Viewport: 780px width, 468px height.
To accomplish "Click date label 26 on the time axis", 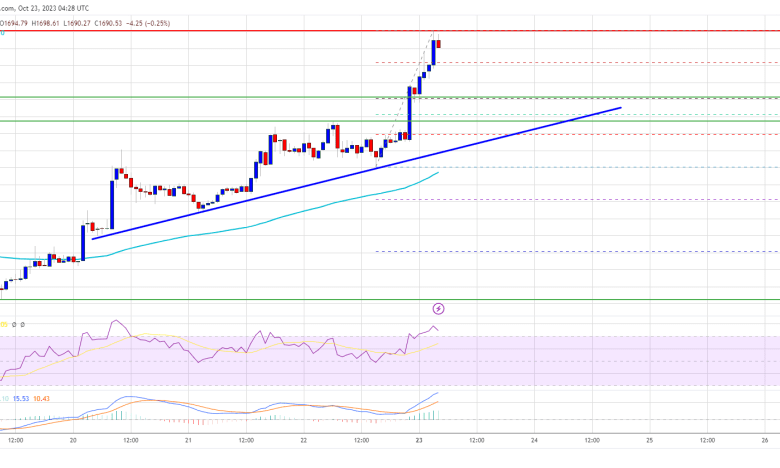I will pos(764,439).
